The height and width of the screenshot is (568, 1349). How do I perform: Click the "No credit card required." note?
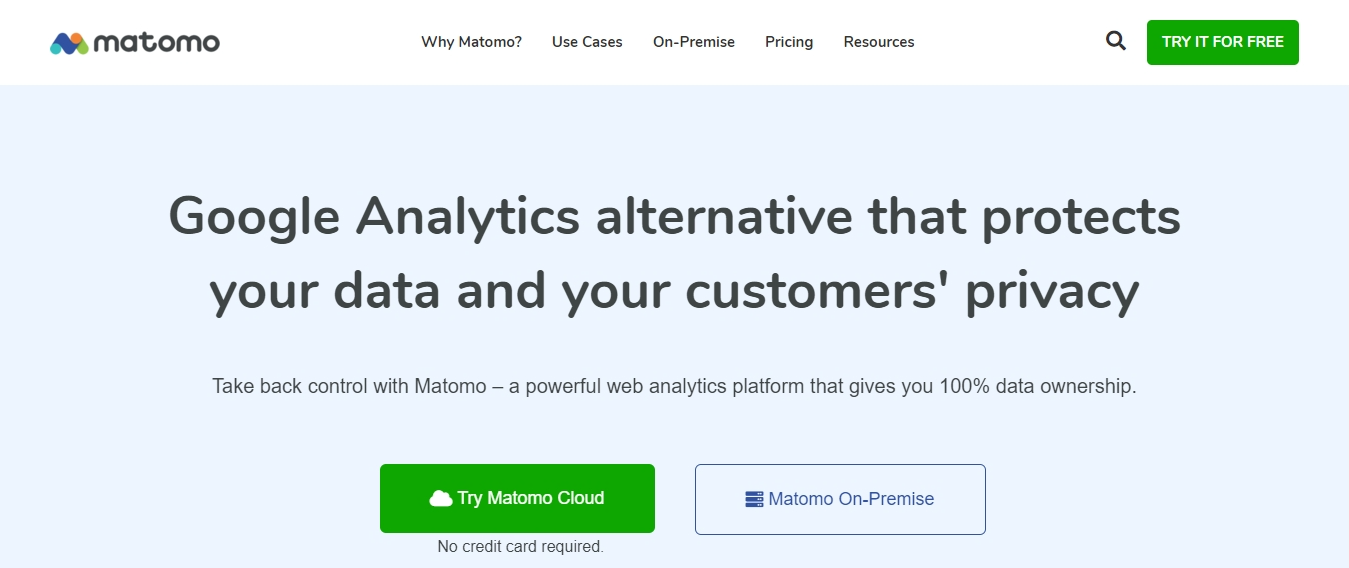tap(521, 547)
